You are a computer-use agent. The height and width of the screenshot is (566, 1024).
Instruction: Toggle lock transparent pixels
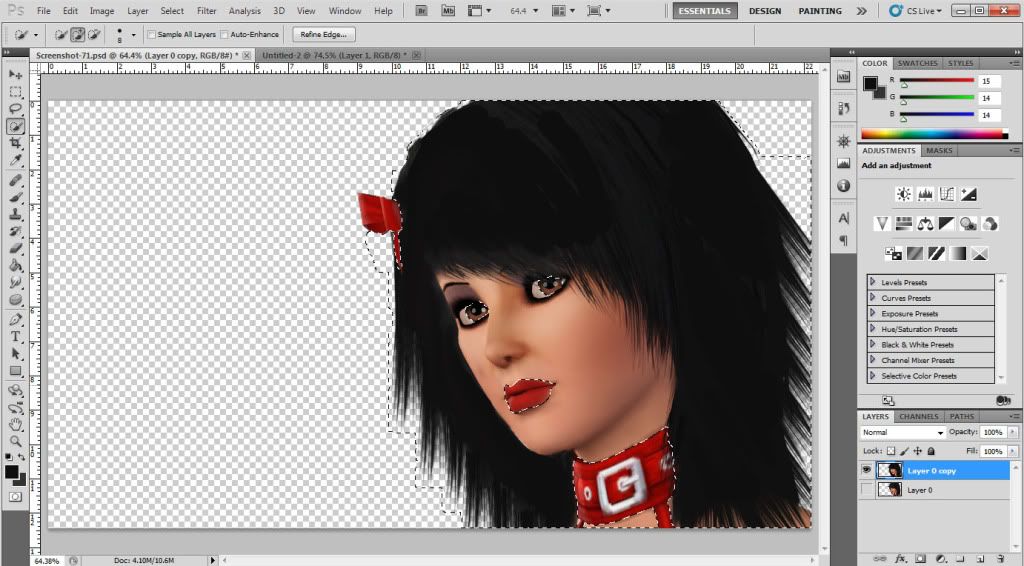click(890, 451)
